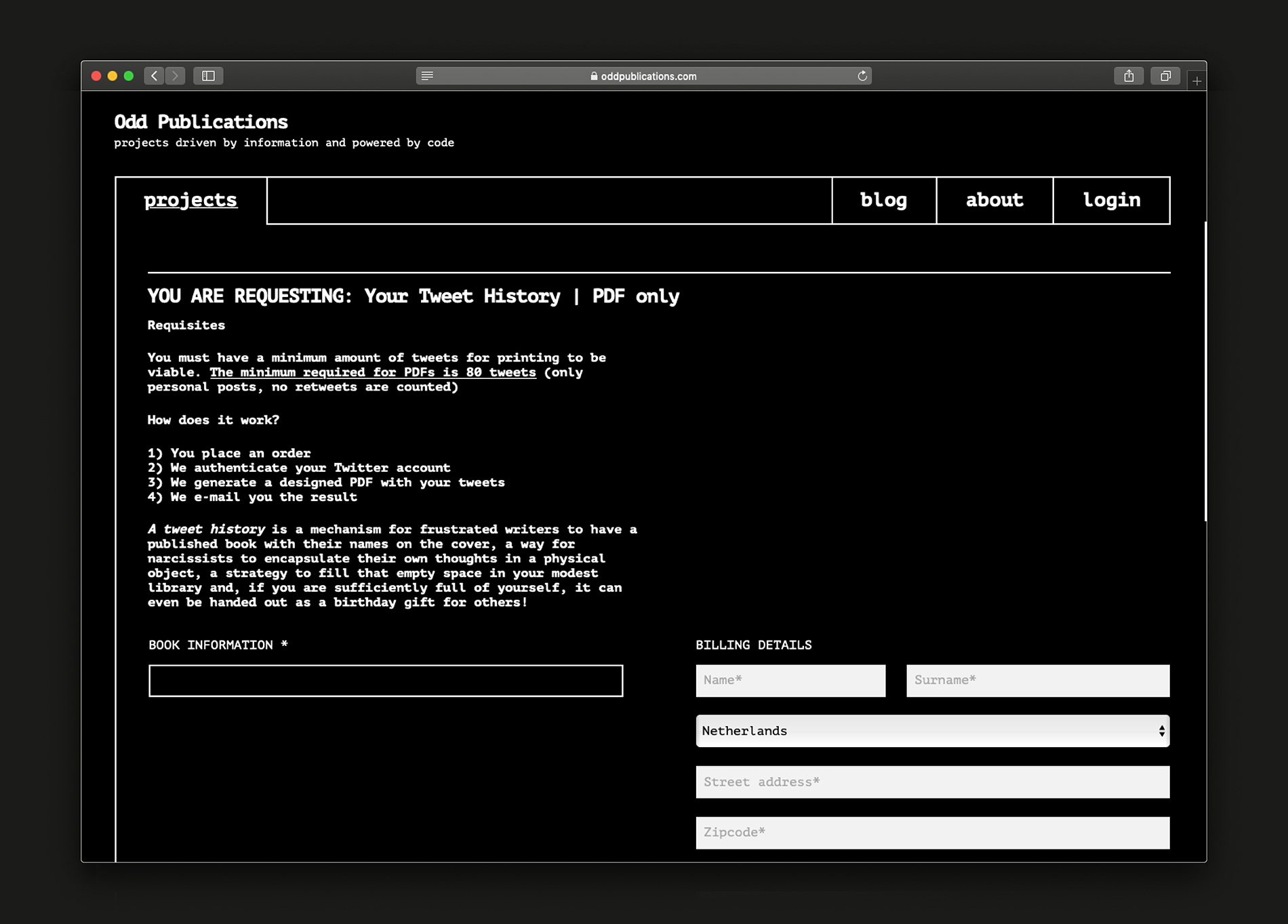Go forward with Safari's forward arrow
This screenshot has width=1288, height=924.
175,76
